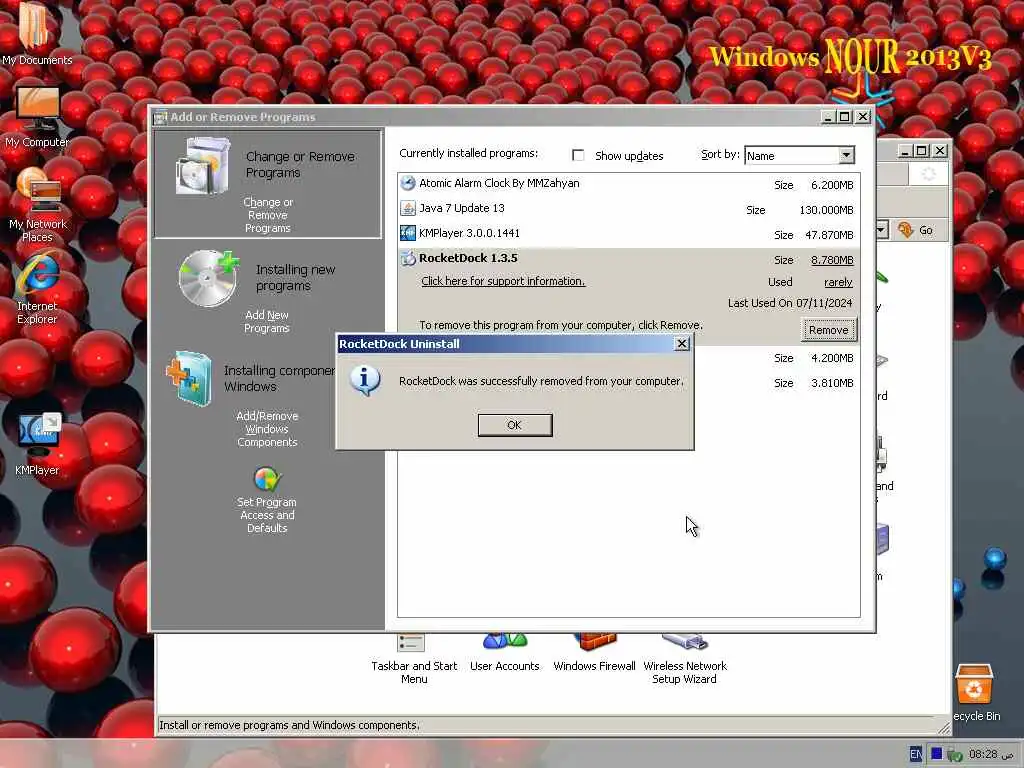Open the Recycle Bin desktop icon

point(976,692)
